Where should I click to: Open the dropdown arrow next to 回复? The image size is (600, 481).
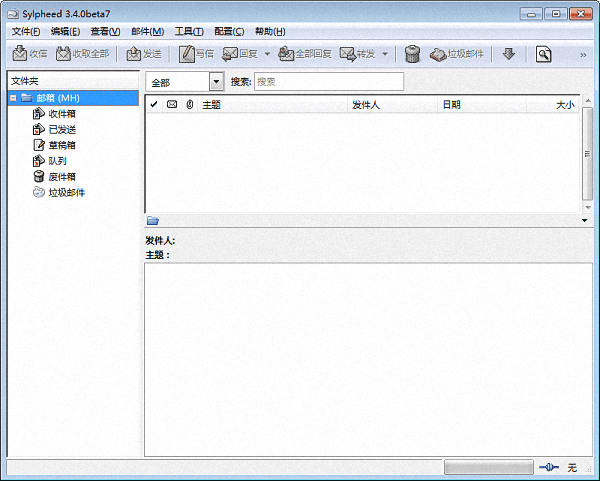coord(267,54)
